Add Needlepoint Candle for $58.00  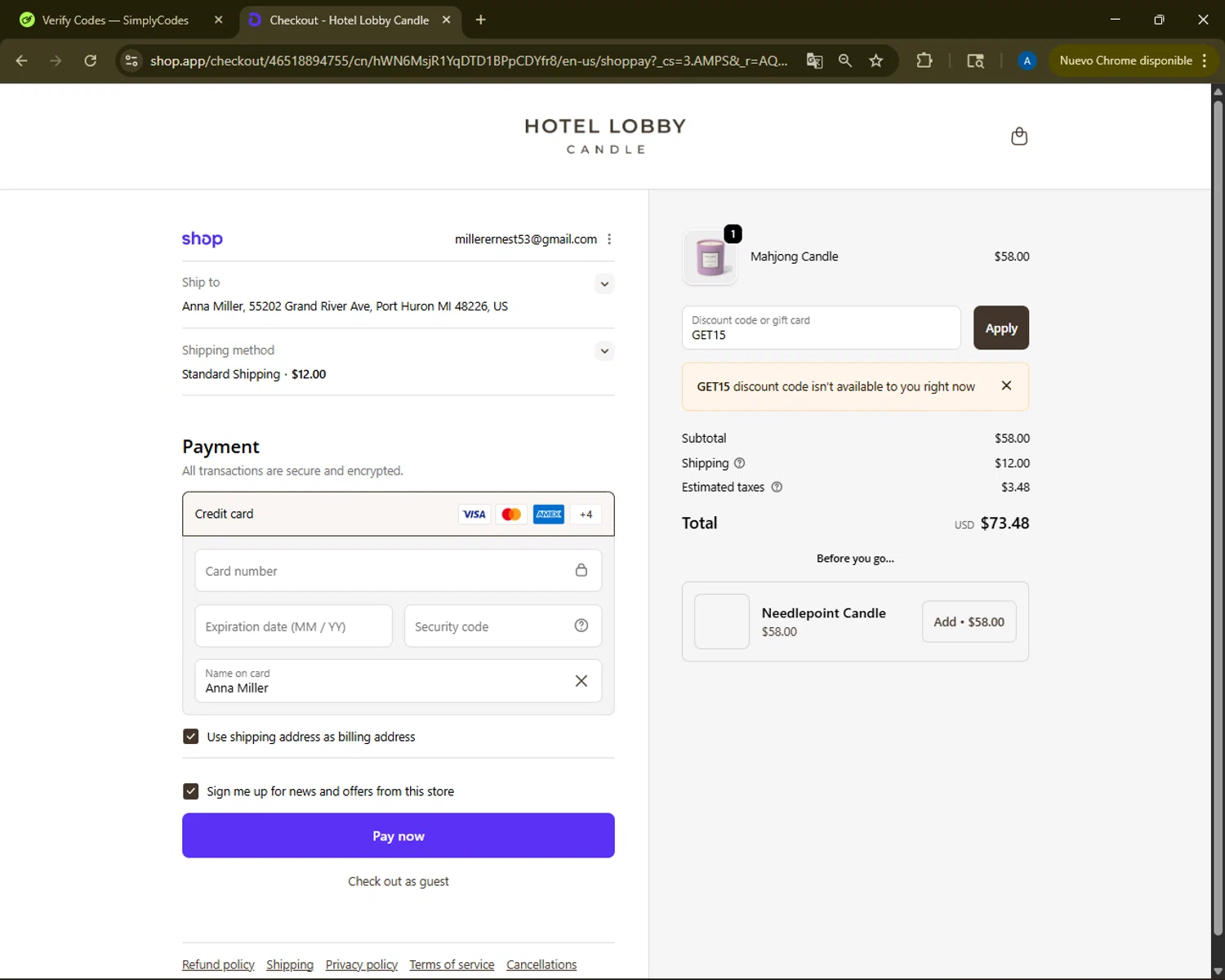click(969, 621)
